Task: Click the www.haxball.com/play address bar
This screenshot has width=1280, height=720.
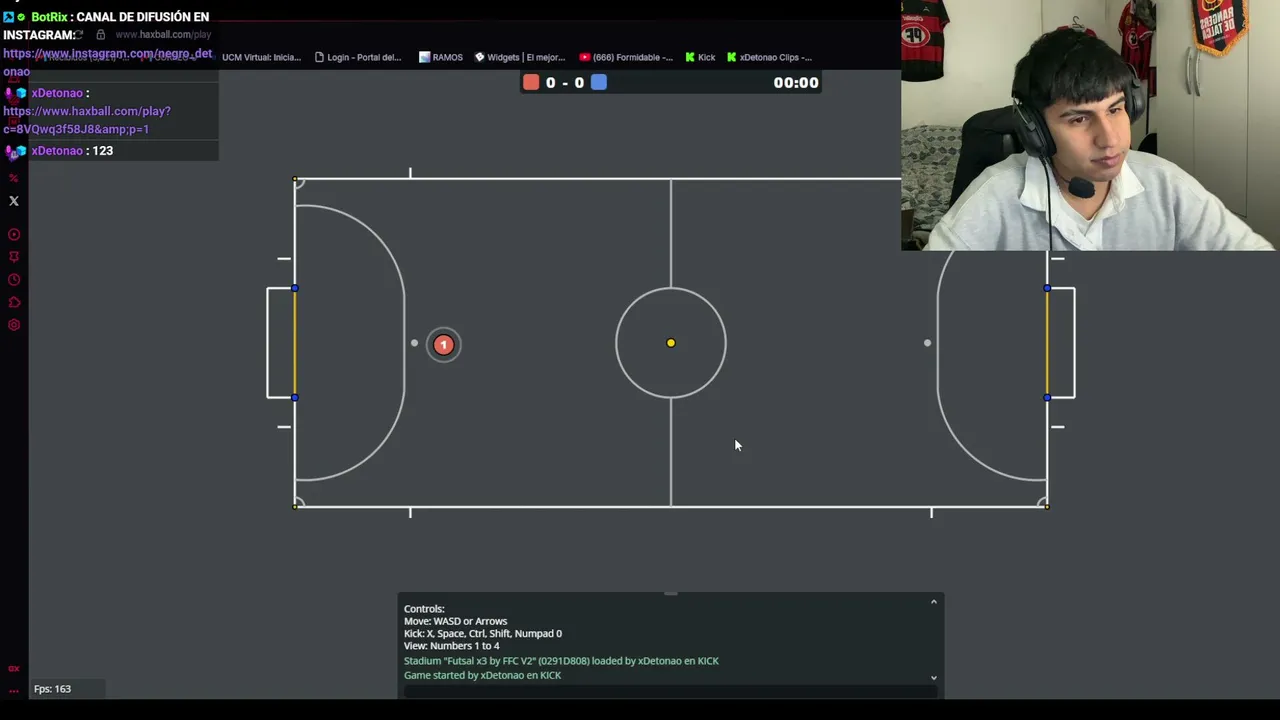Action: point(163,35)
